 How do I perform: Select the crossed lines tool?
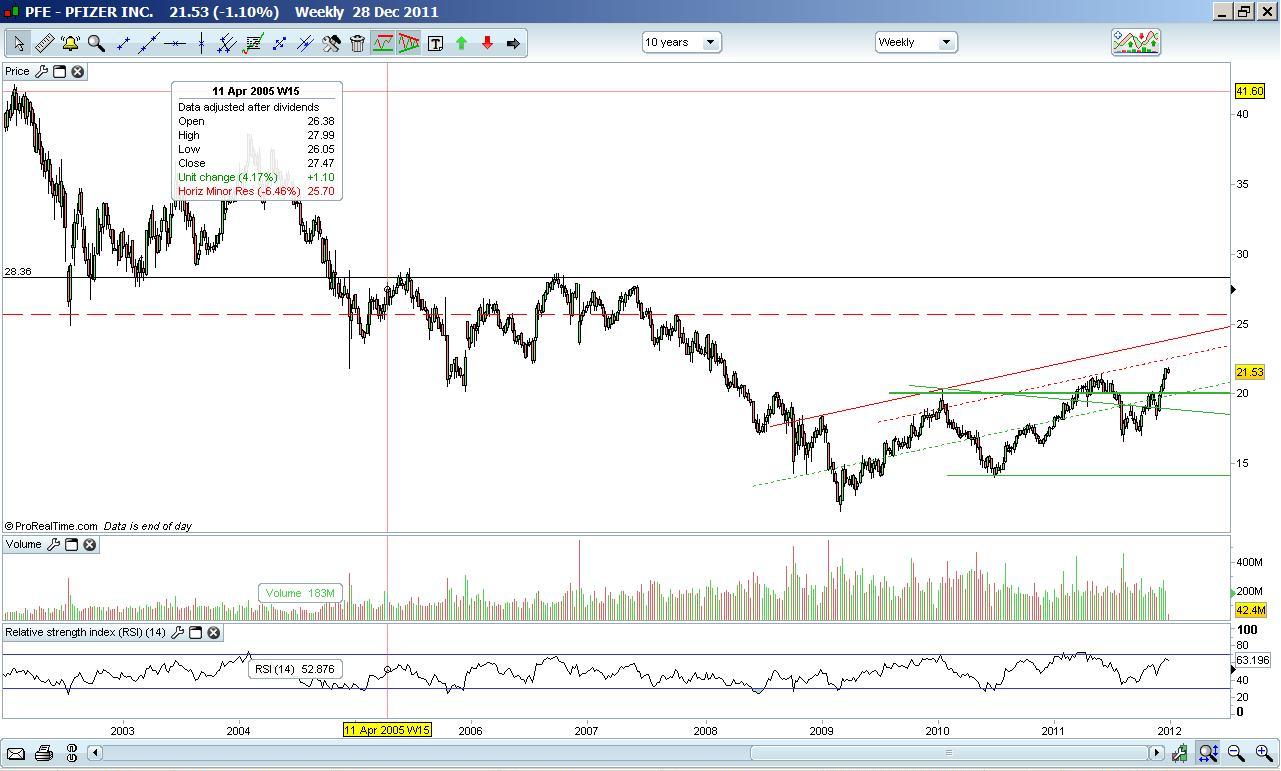click(305, 43)
